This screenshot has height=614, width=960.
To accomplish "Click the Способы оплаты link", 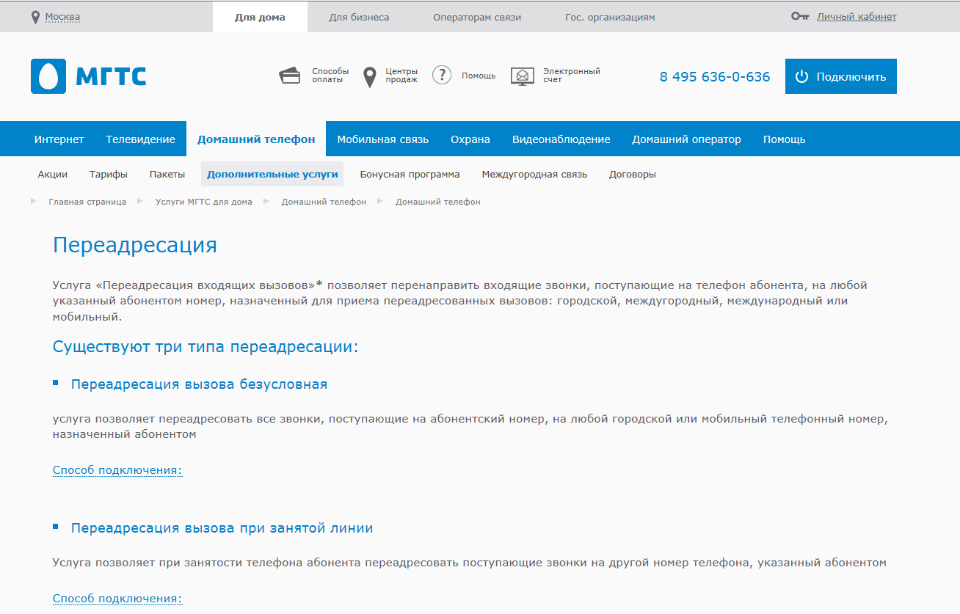I will point(330,75).
